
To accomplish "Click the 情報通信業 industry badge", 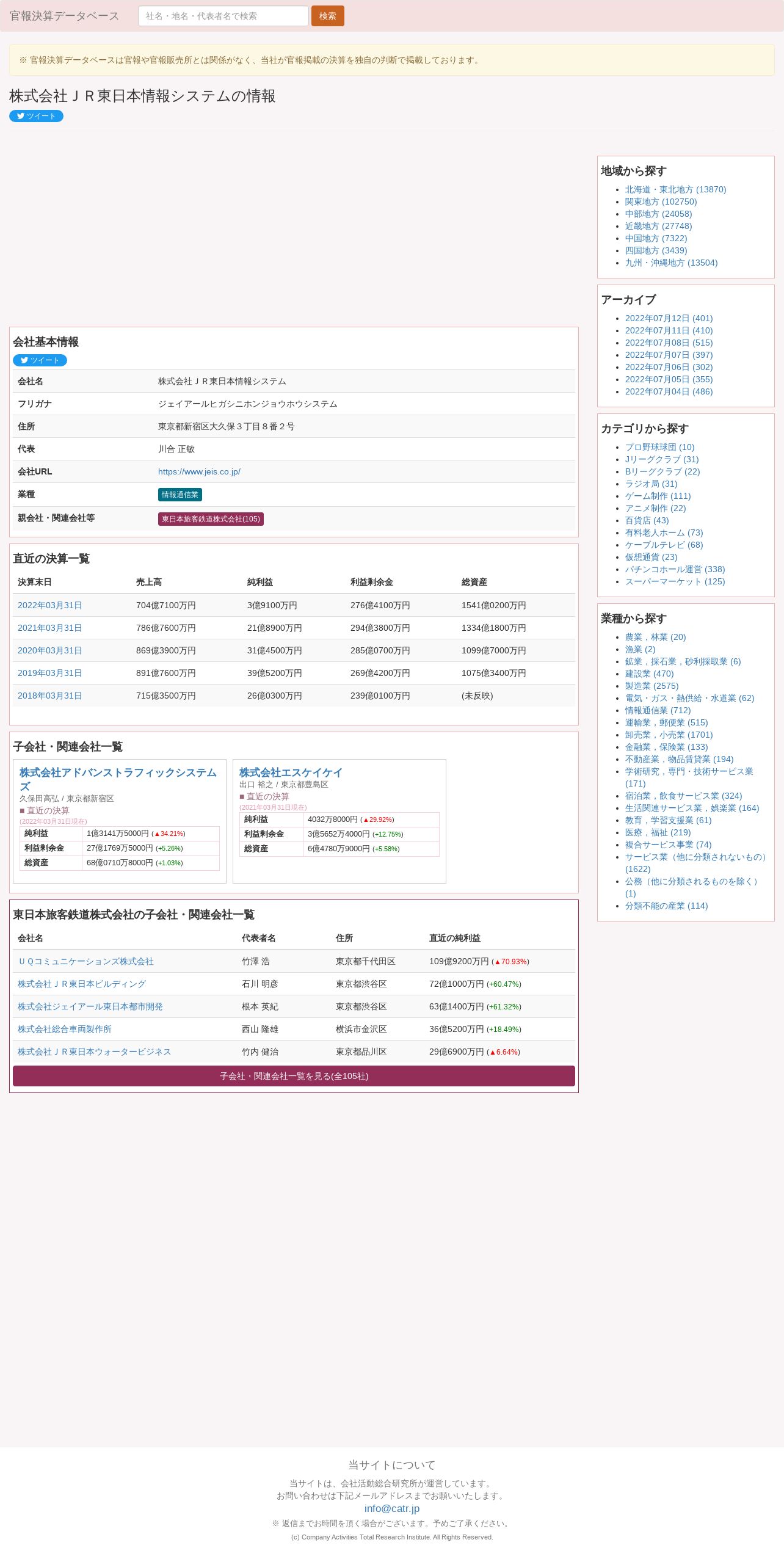I will 180,495.
